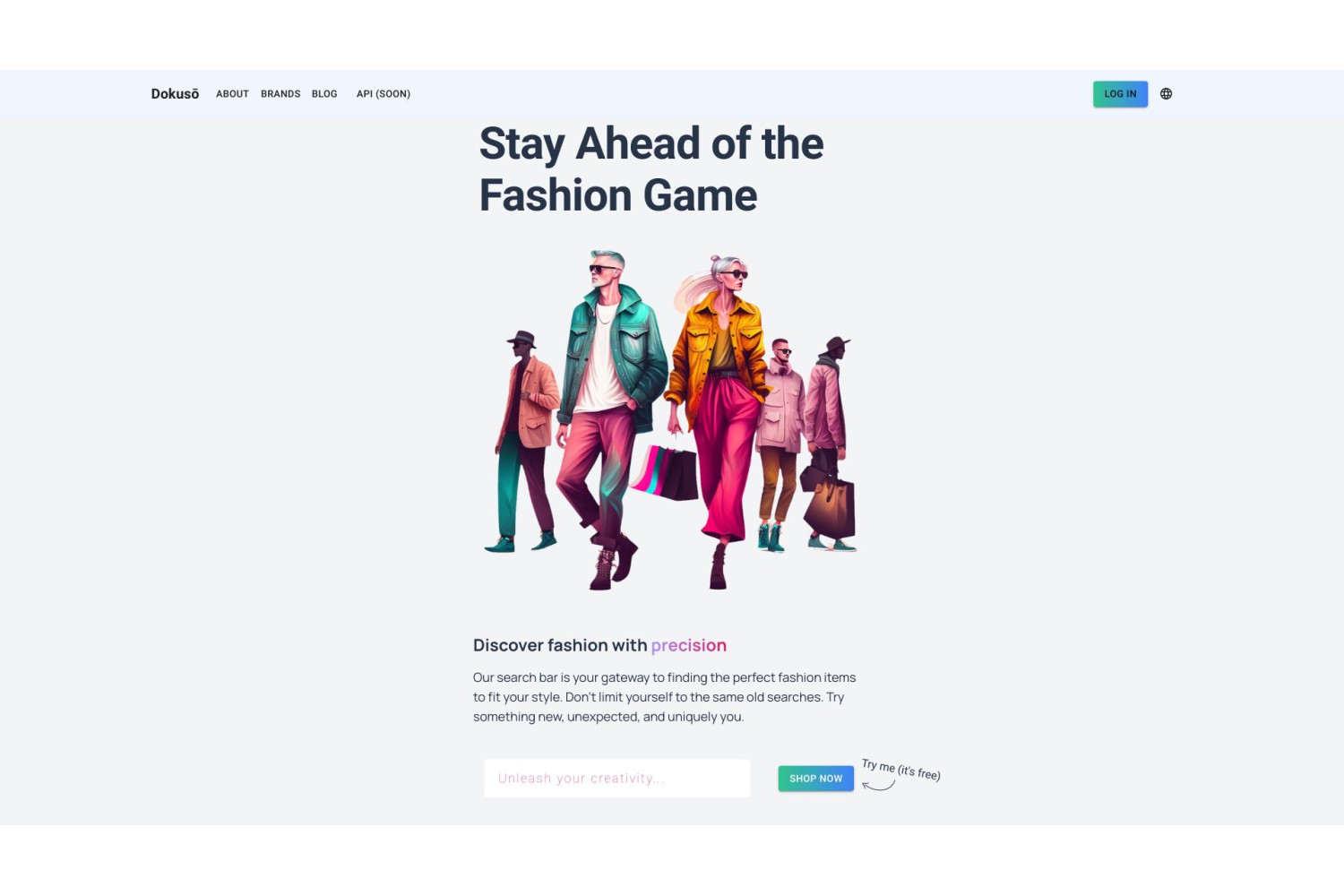Open the globe language selector icon
This screenshot has height=896, width=1344.
point(1166,93)
